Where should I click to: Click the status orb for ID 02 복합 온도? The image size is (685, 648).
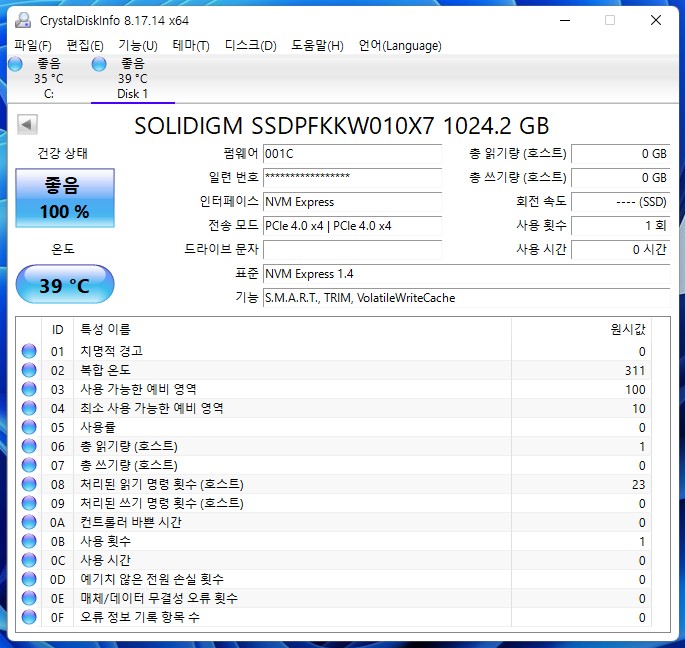[29, 370]
